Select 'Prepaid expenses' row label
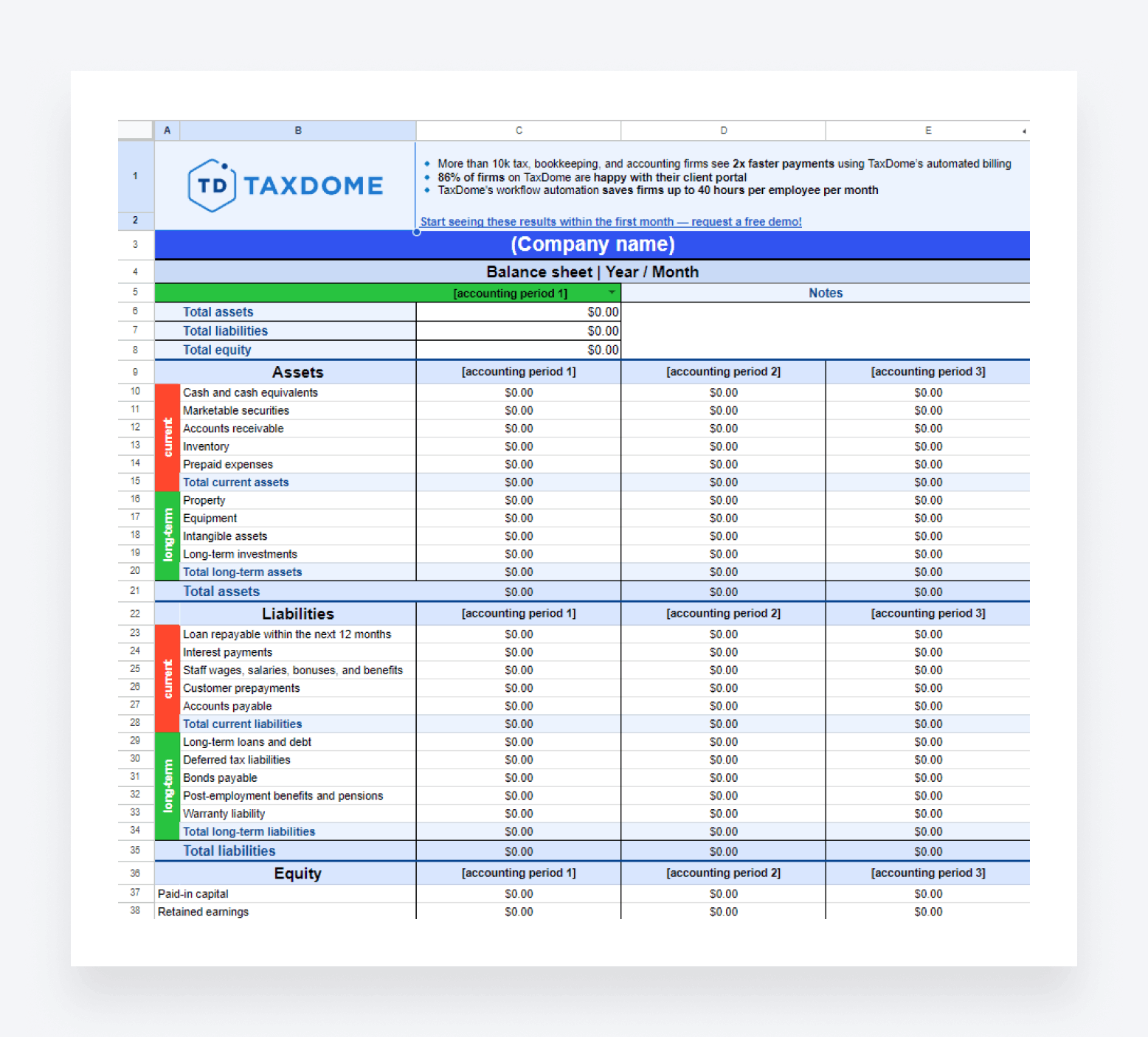This screenshot has width=1148, height=1046. pos(228,464)
